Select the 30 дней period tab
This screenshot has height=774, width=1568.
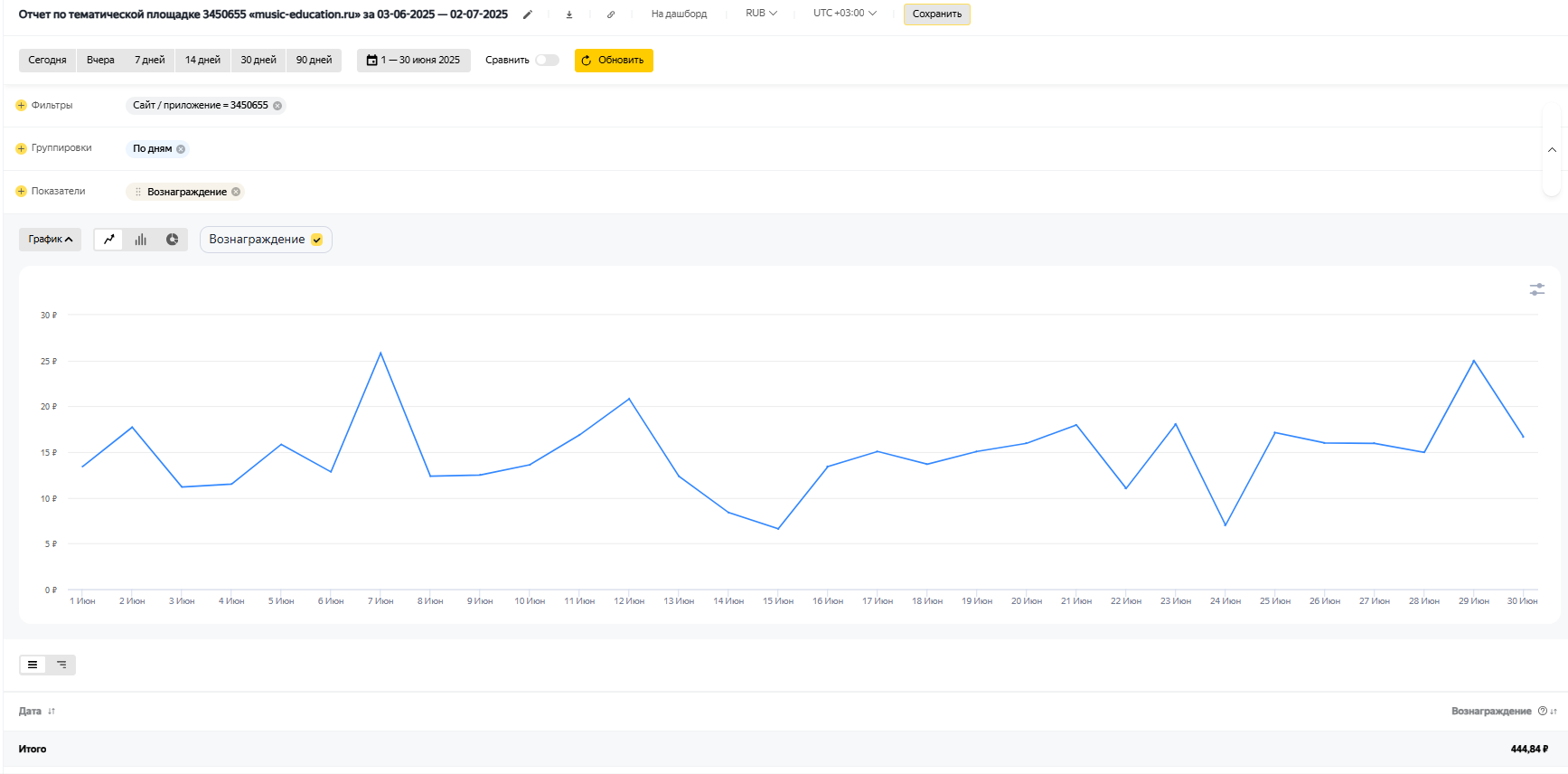258,61
